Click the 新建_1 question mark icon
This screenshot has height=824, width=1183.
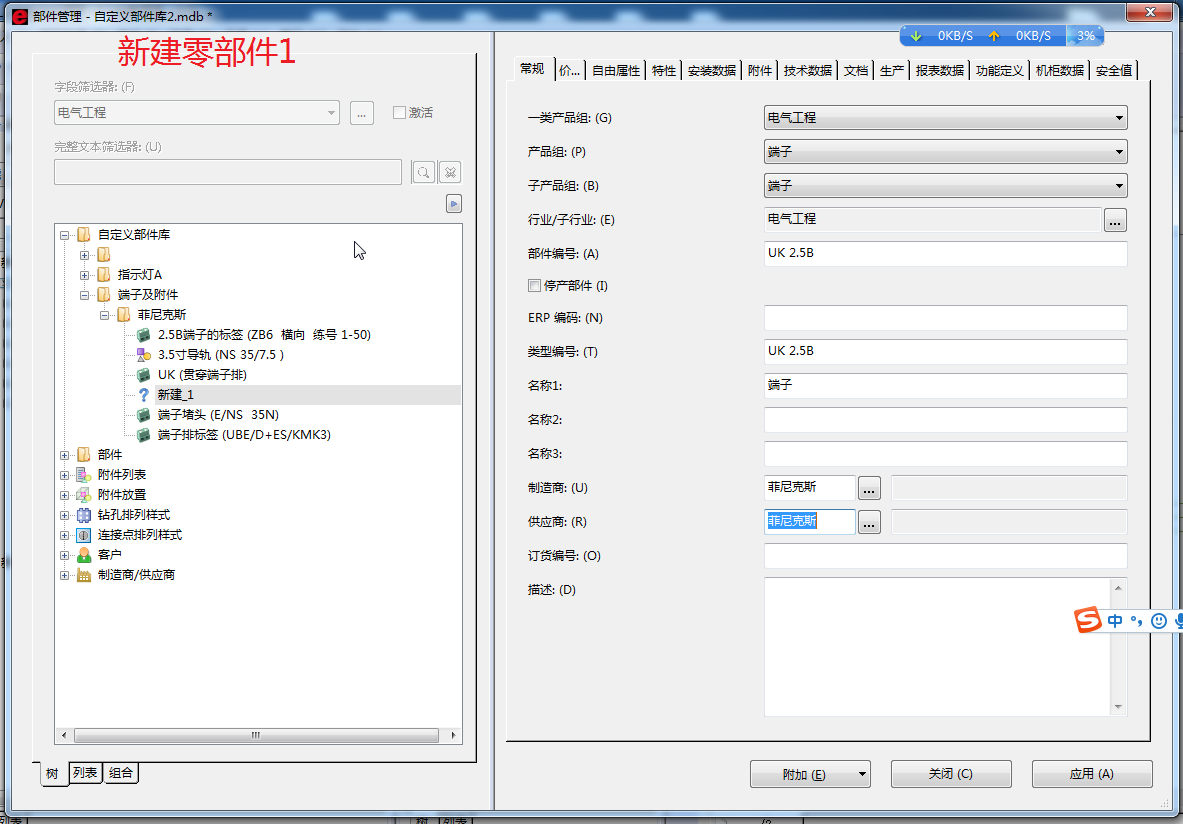pyautogui.click(x=143, y=395)
